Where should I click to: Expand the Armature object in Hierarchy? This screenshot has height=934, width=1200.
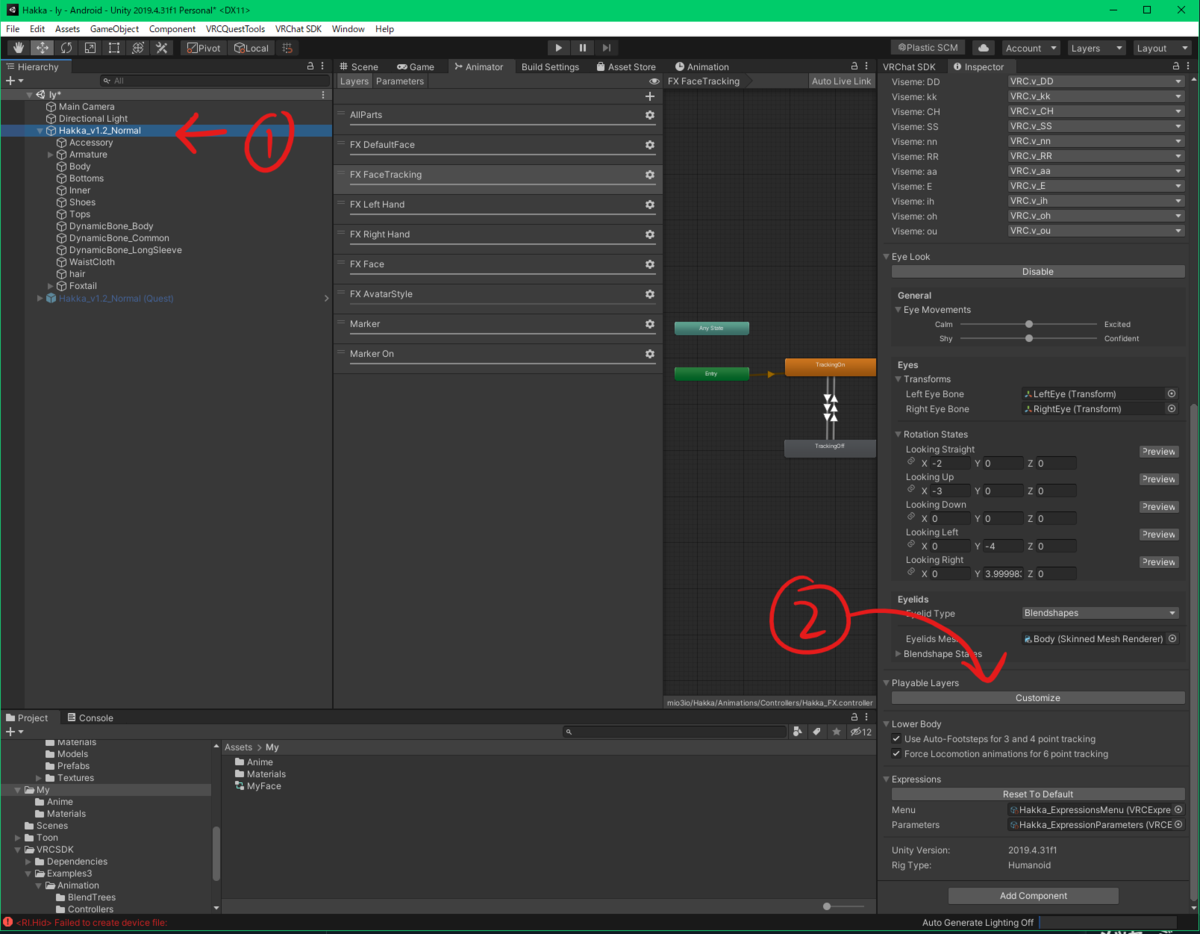click(x=51, y=155)
